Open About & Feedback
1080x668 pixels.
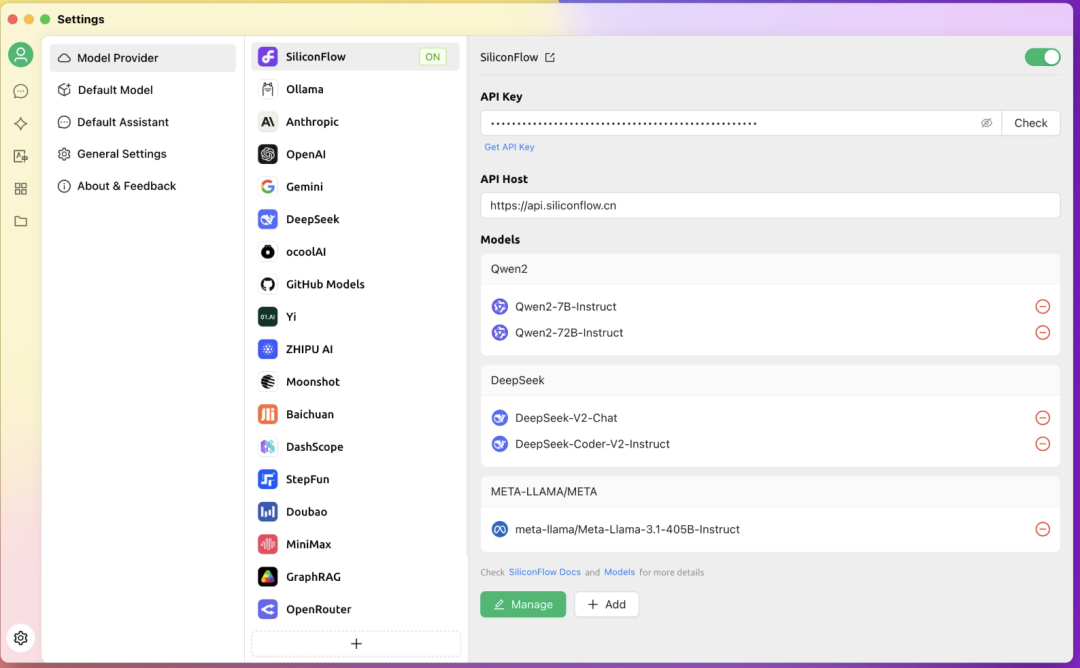coord(143,186)
